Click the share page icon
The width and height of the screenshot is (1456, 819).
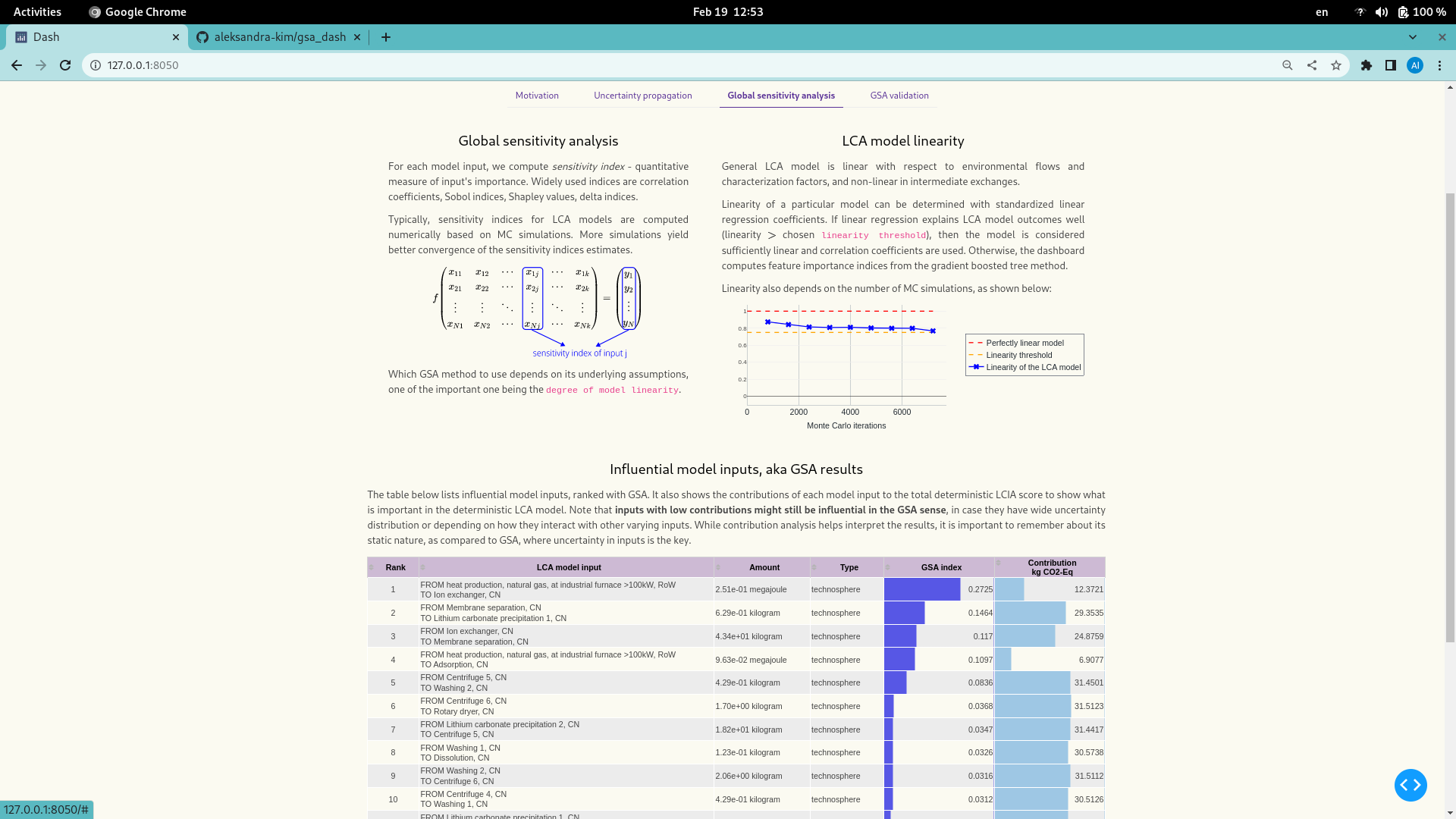tap(1312, 65)
